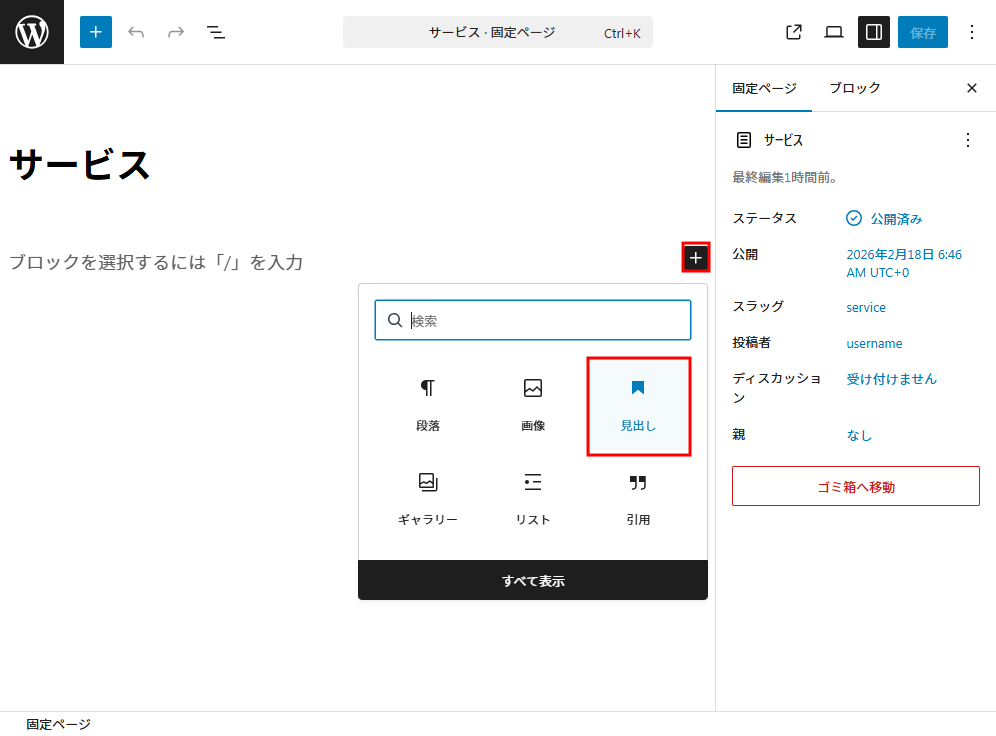Viewport: 996px width, 736px height.
Task: Insert a ギャラリー gallery block
Action: [428, 499]
